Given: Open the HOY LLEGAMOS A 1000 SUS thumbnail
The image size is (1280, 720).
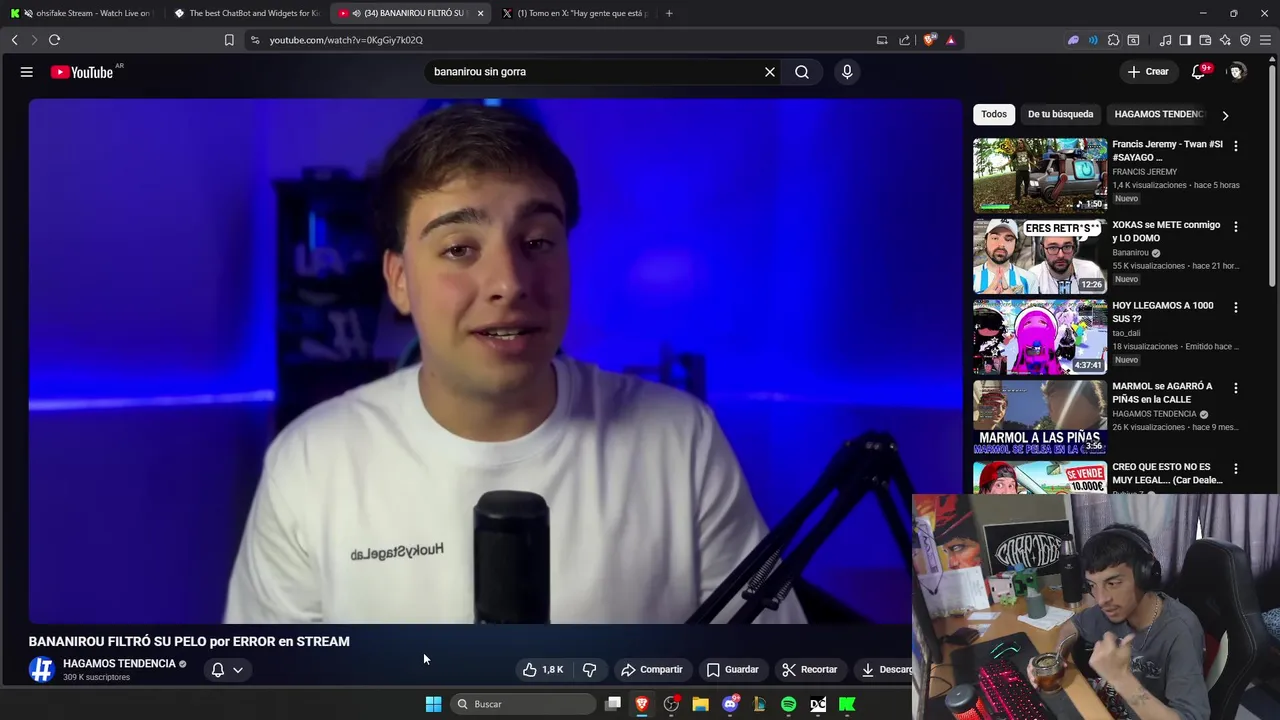Looking at the screenshot, I should click(x=1040, y=337).
